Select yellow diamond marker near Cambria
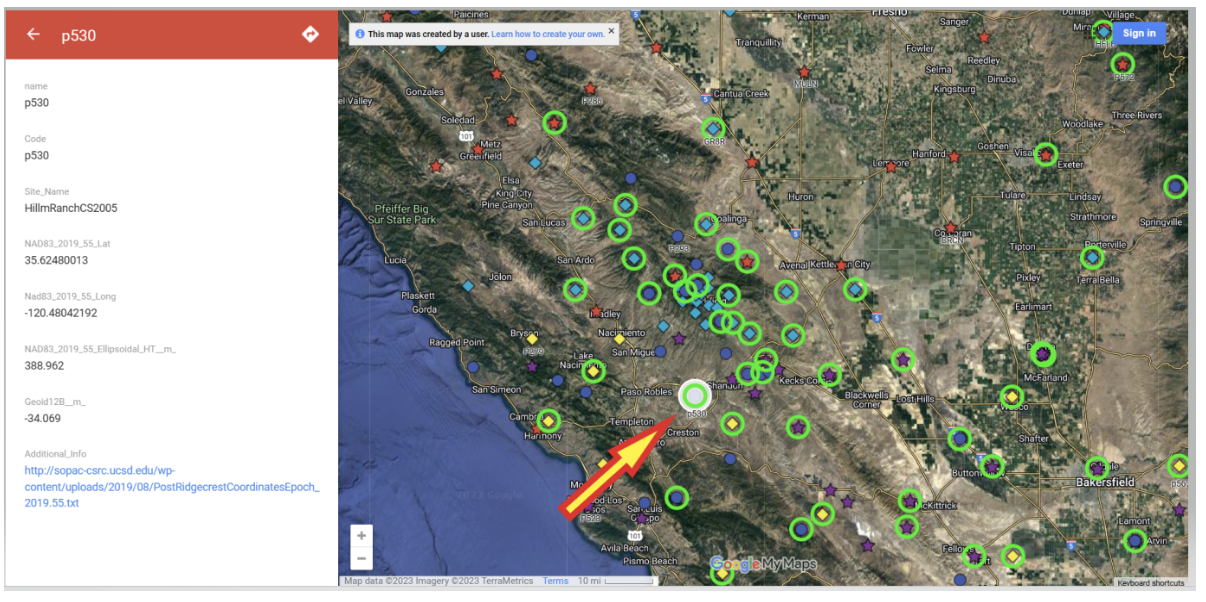 (548, 420)
